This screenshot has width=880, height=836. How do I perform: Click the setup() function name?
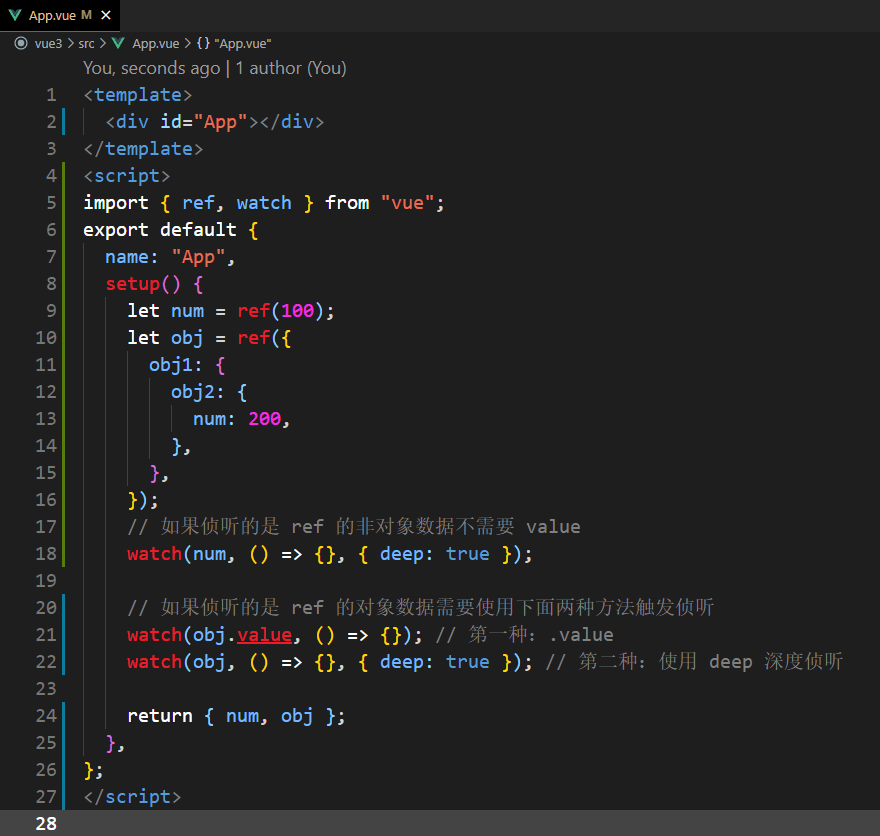pos(132,284)
